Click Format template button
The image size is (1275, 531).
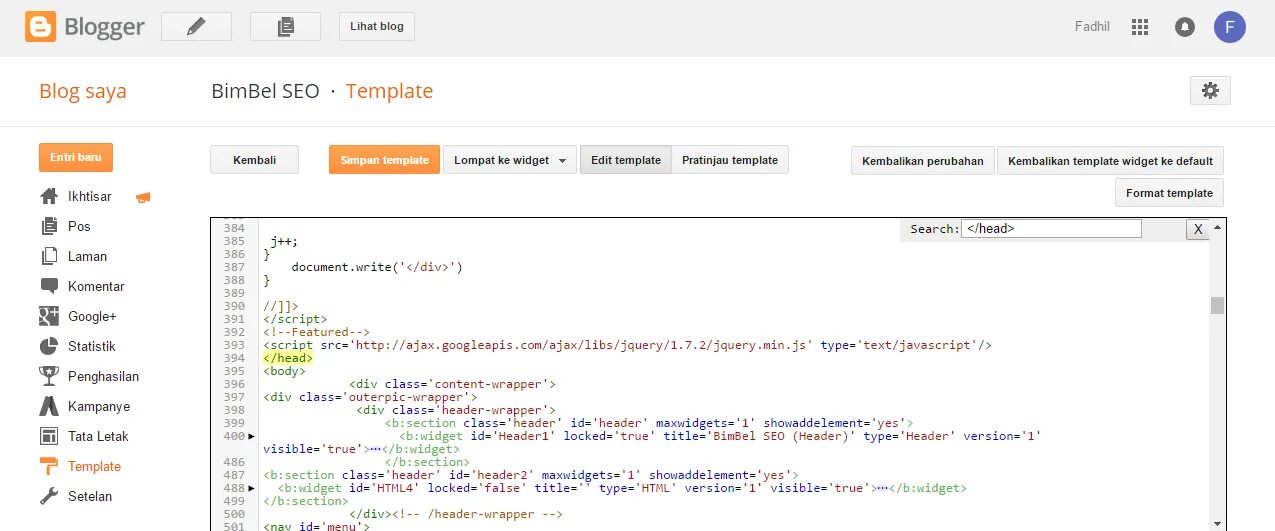(x=1169, y=193)
